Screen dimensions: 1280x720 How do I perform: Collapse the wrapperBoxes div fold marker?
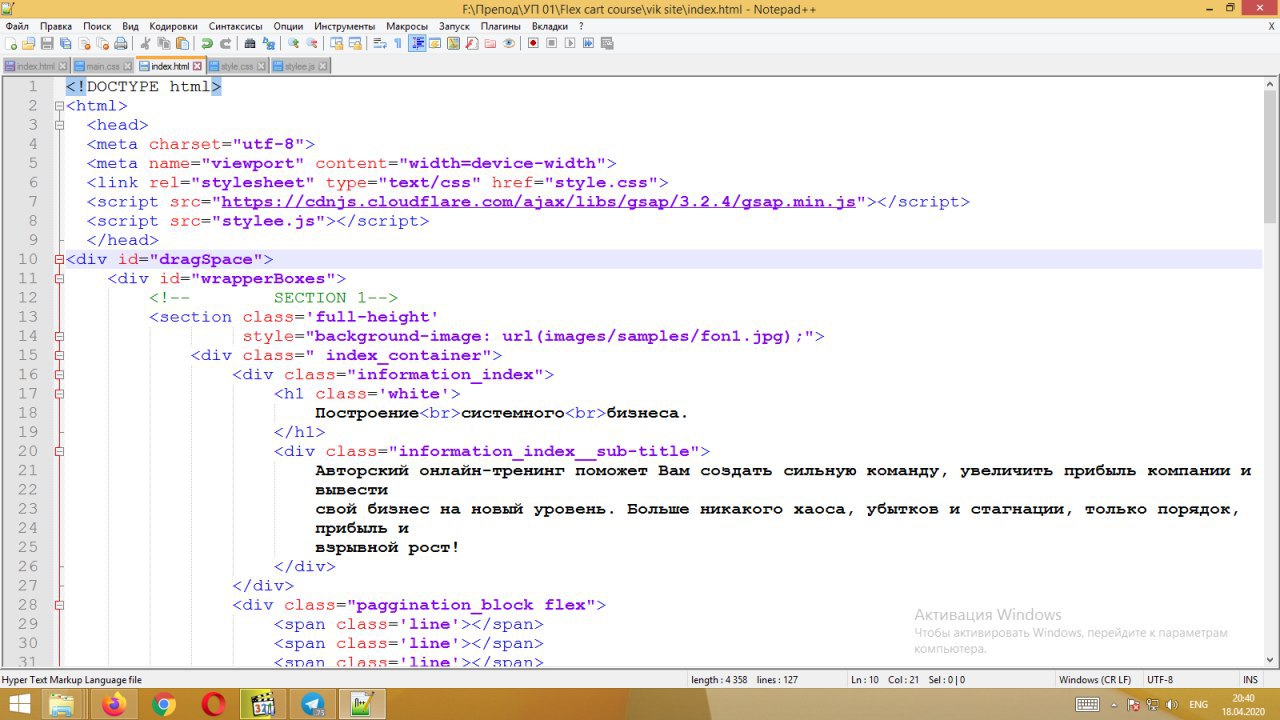pos(60,278)
